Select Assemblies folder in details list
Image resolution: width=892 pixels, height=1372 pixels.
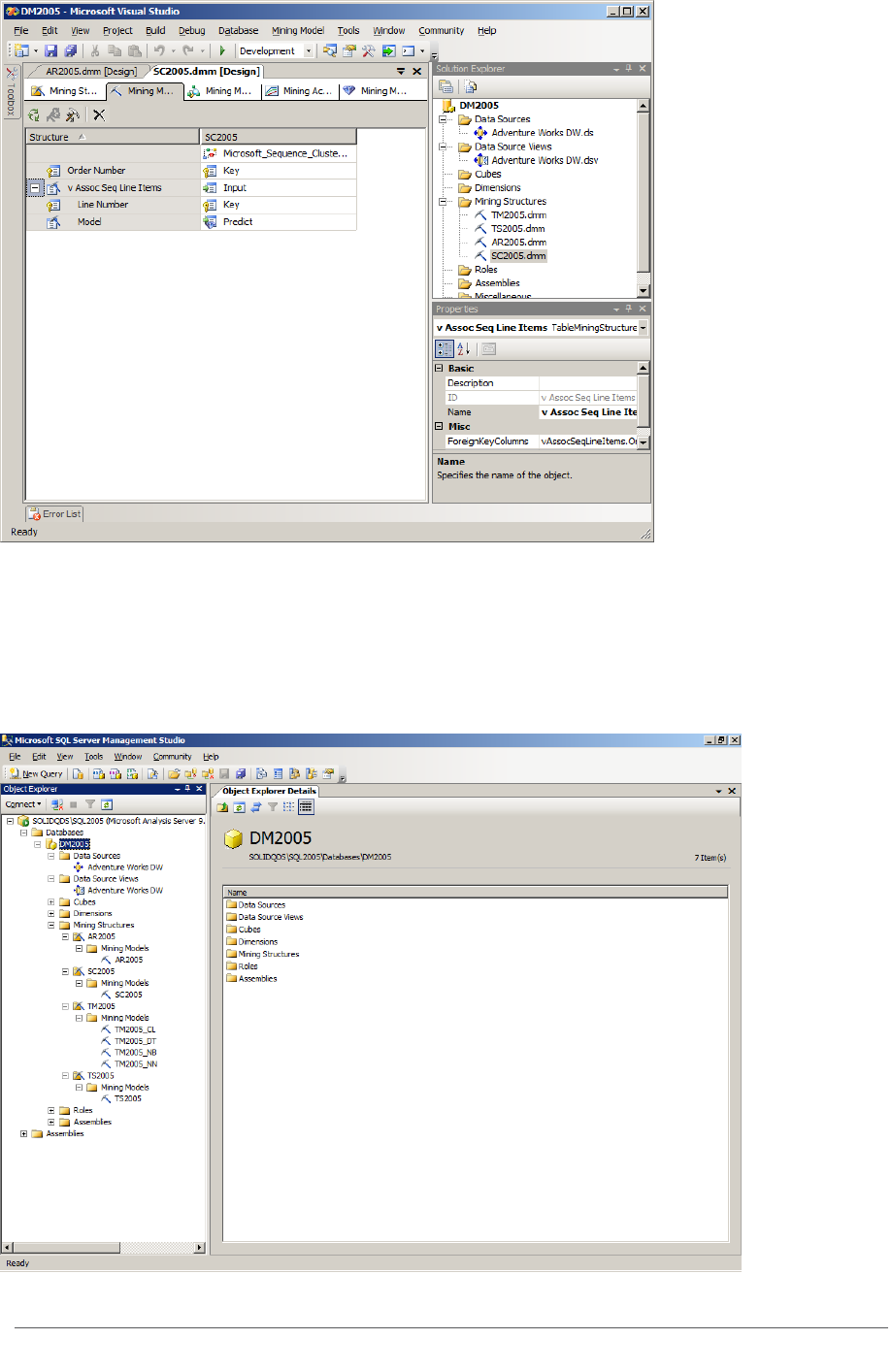pos(258,979)
